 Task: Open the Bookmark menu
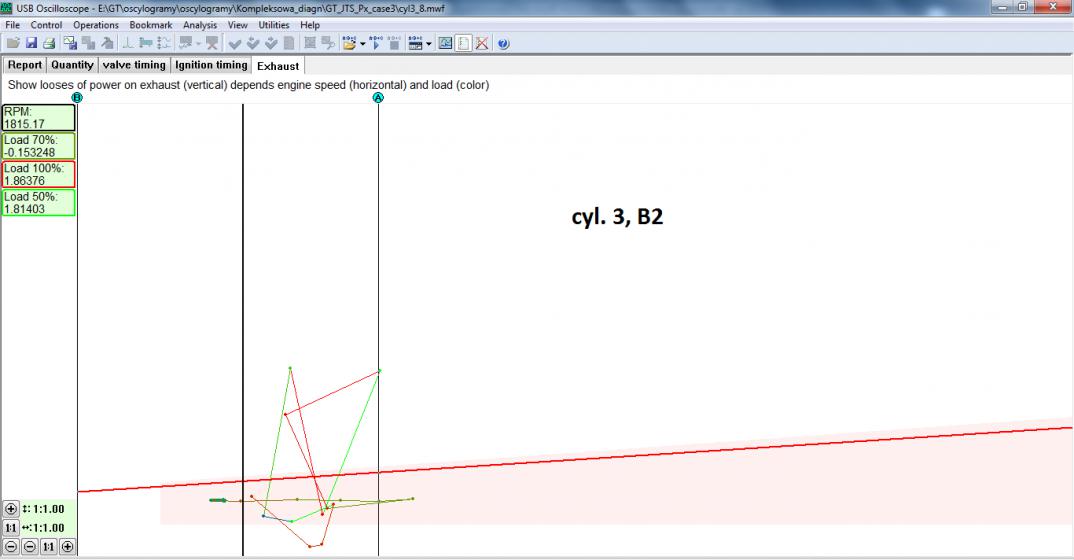click(x=150, y=24)
